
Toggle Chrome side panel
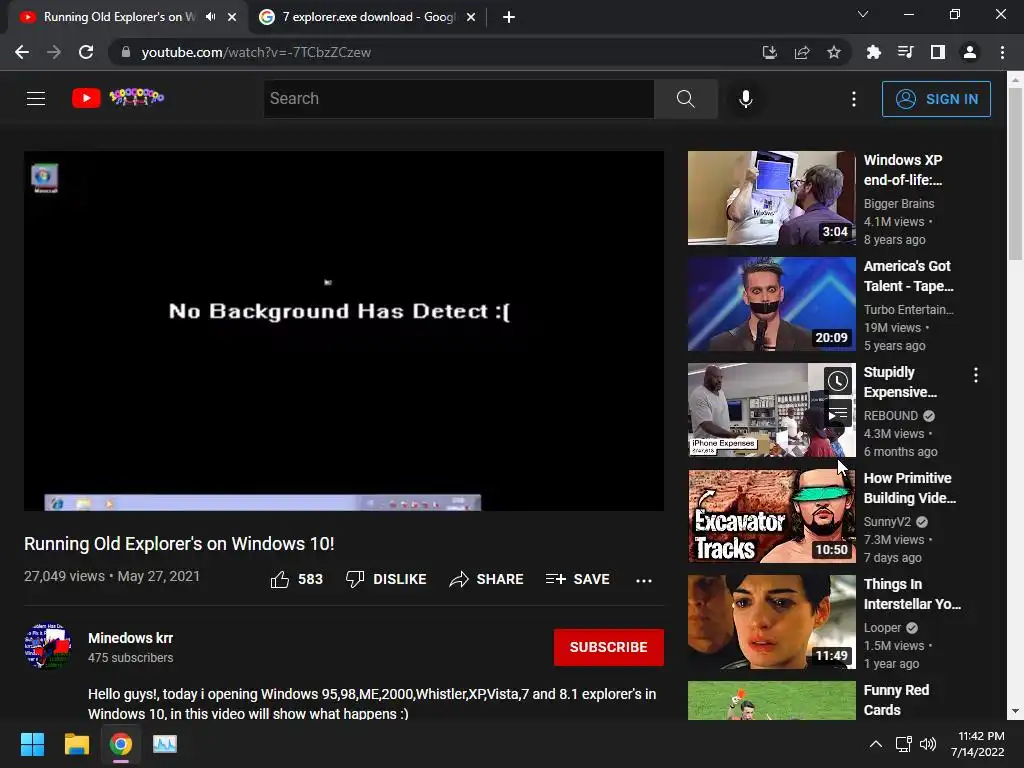tap(937, 52)
